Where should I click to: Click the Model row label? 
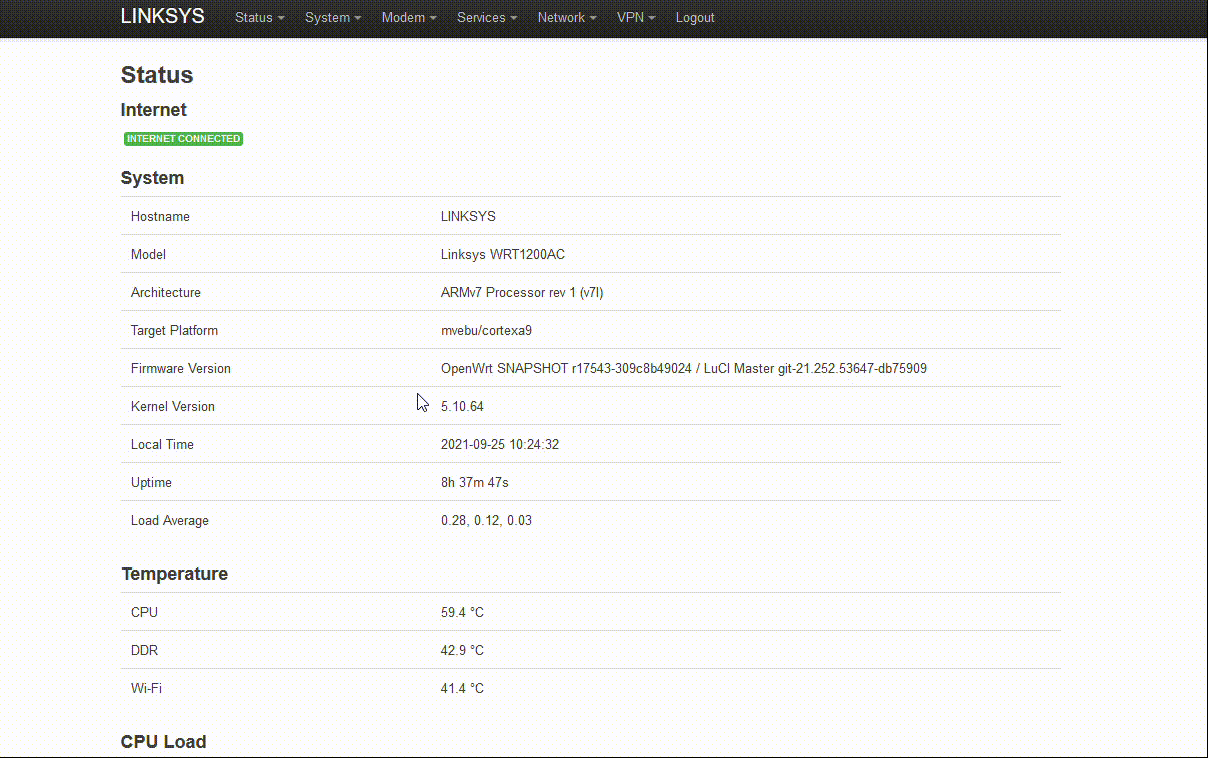148,254
